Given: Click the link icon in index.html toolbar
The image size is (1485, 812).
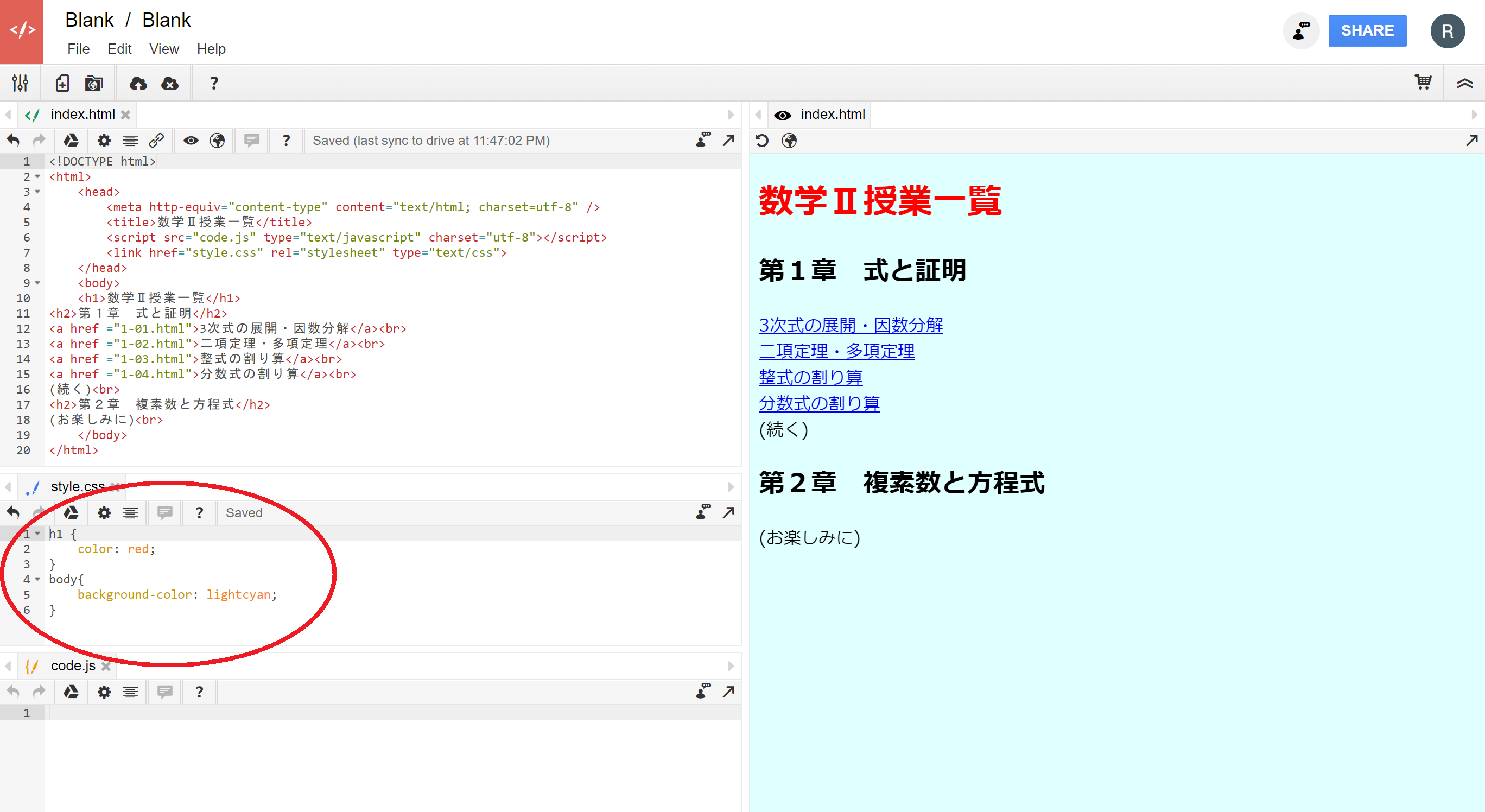Looking at the screenshot, I should pos(156,140).
